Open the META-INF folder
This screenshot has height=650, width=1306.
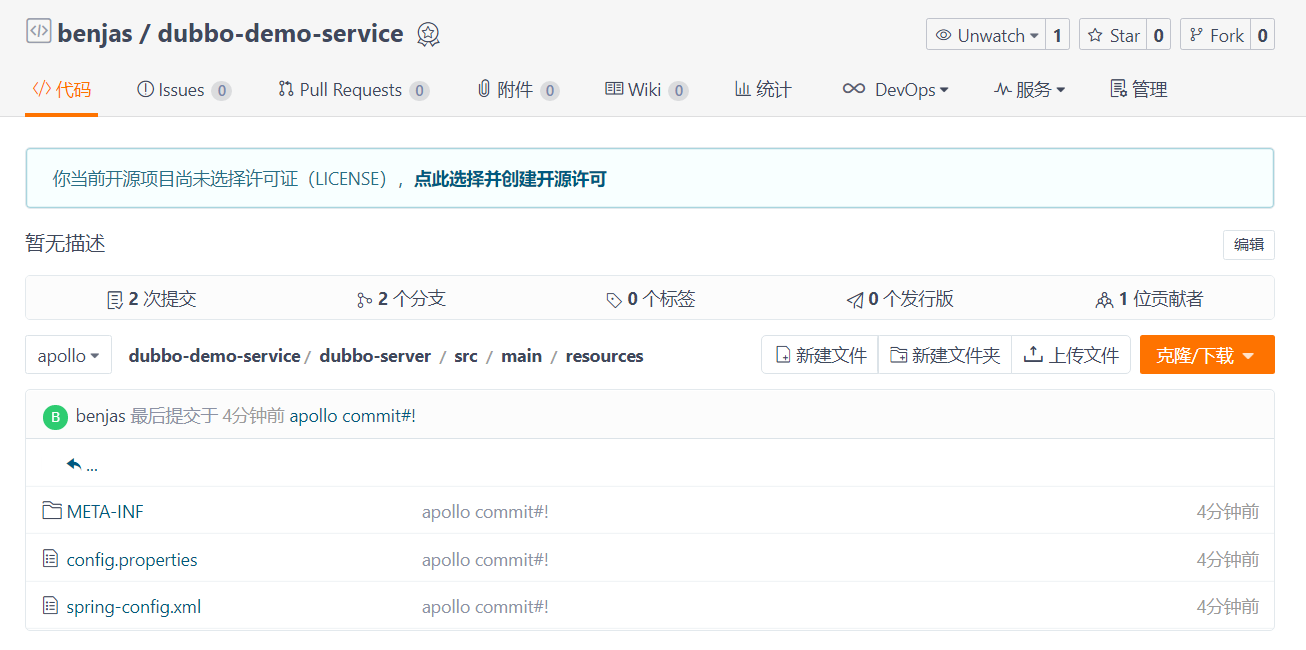click(104, 512)
